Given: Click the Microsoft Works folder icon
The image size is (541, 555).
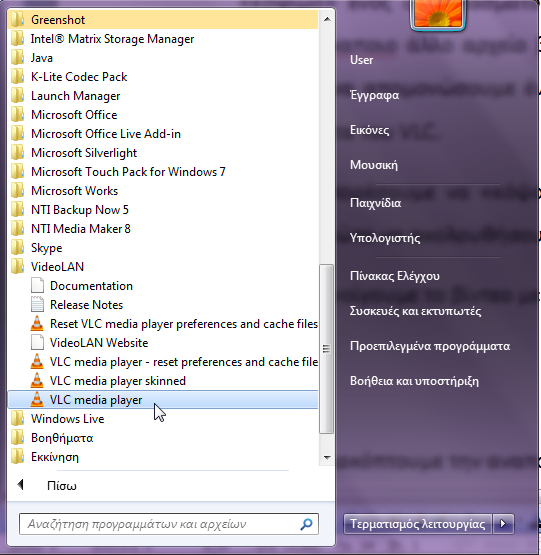Looking at the screenshot, I should coord(17,191).
